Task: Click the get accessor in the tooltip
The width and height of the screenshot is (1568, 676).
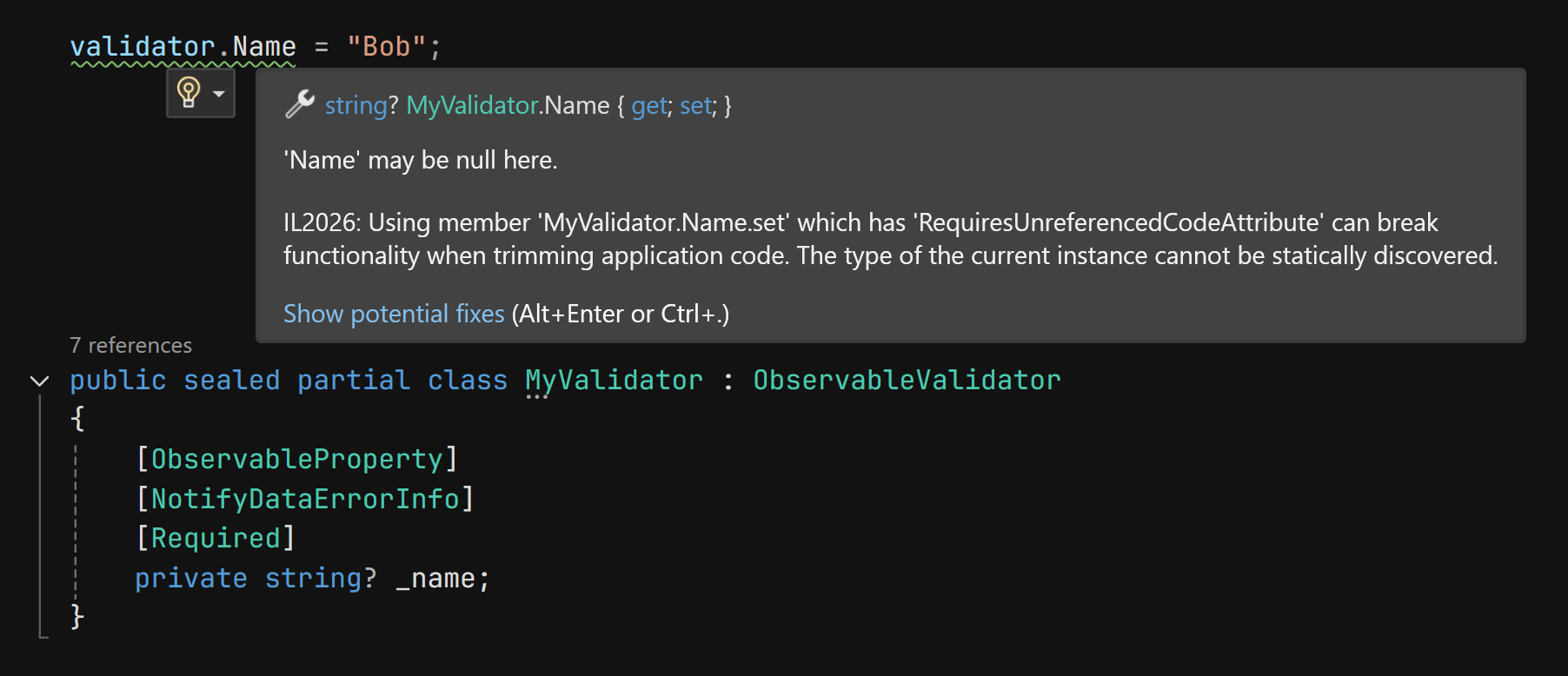Action: [x=648, y=105]
